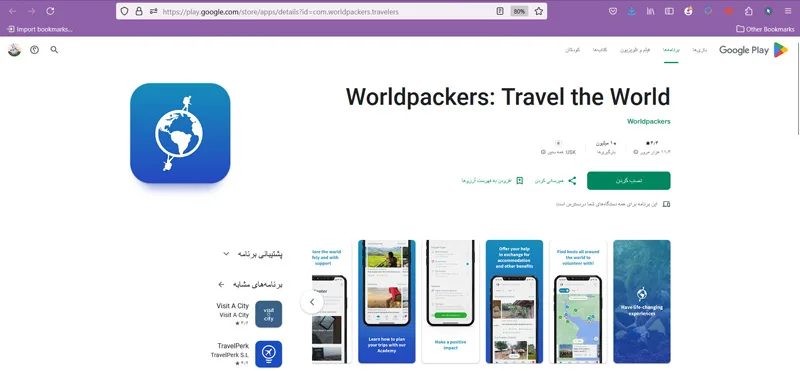Viewport: 800px width, 371px height.
Task: Open the 'Find hosts all around the world' screenshot
Action: pyautogui.click(x=578, y=302)
